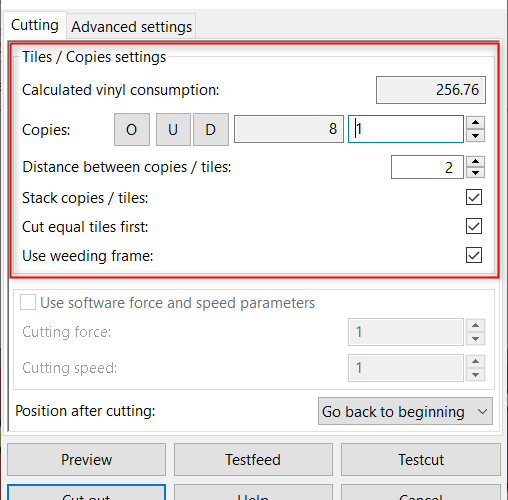Click the calculated vinyl consumption field
The height and width of the screenshot is (500, 508).
(431, 90)
